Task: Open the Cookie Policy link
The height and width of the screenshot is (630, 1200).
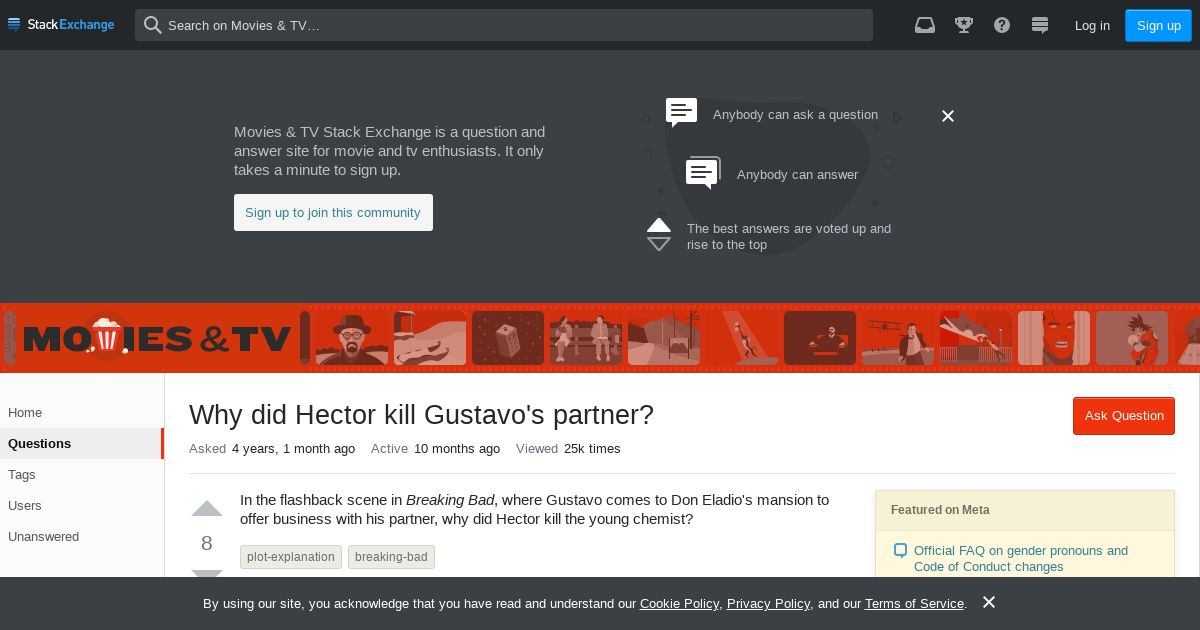Action: click(679, 603)
